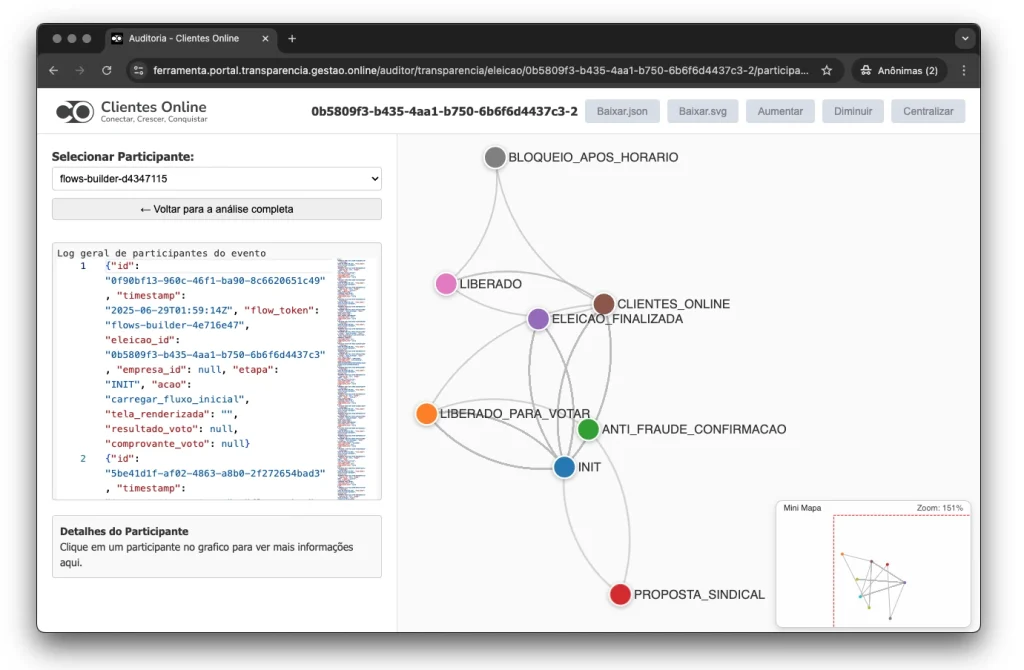Switch to the Auditoria - Clientes Online tab
This screenshot has height=670, width=1024.
(x=183, y=39)
